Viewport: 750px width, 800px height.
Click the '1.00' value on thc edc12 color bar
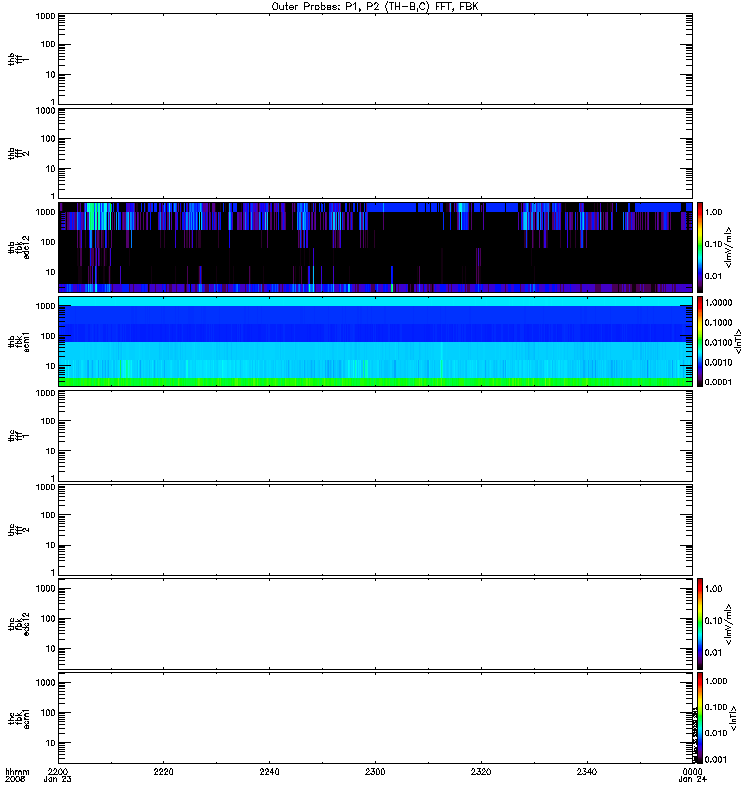[x=713, y=589]
